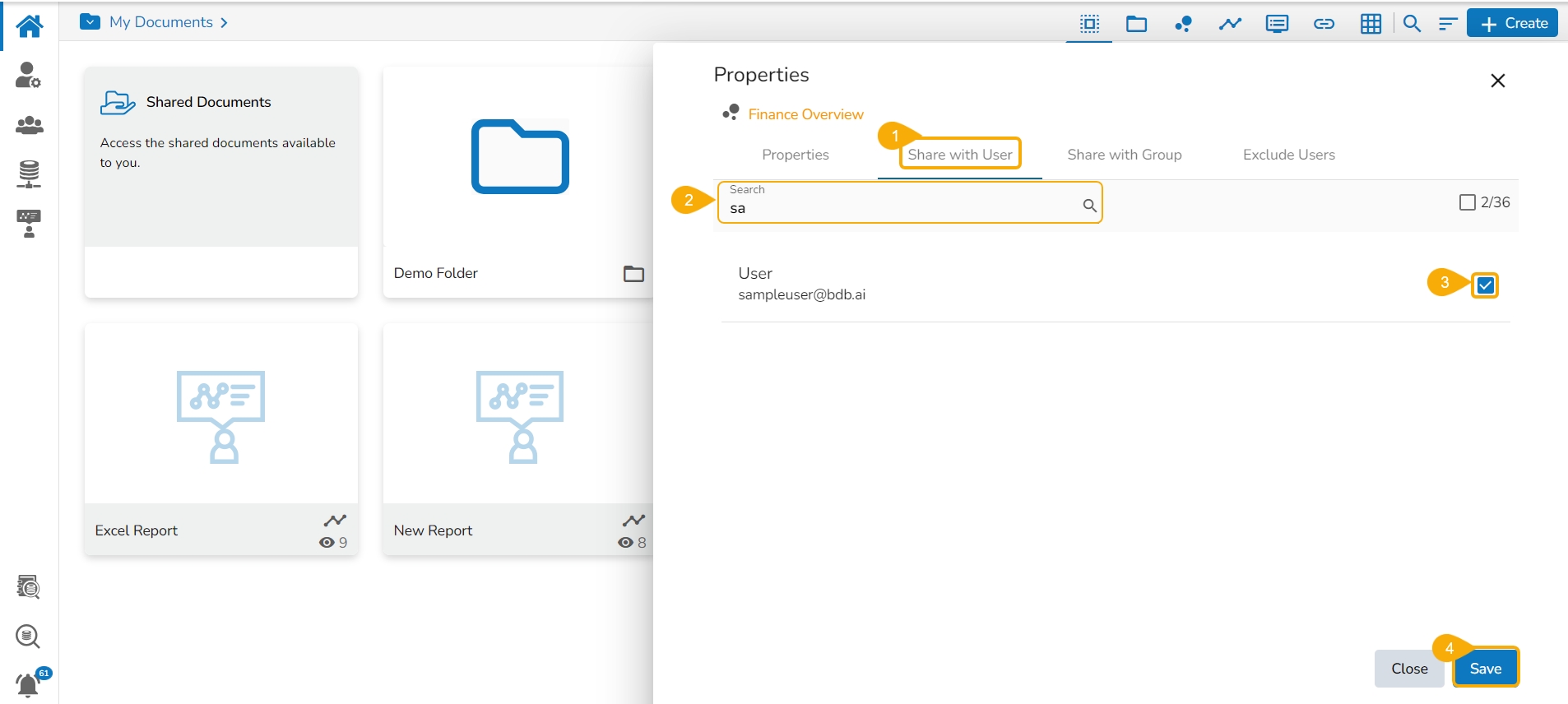Click the Excel Report label
This screenshot has width=1568, height=704.
(x=137, y=530)
